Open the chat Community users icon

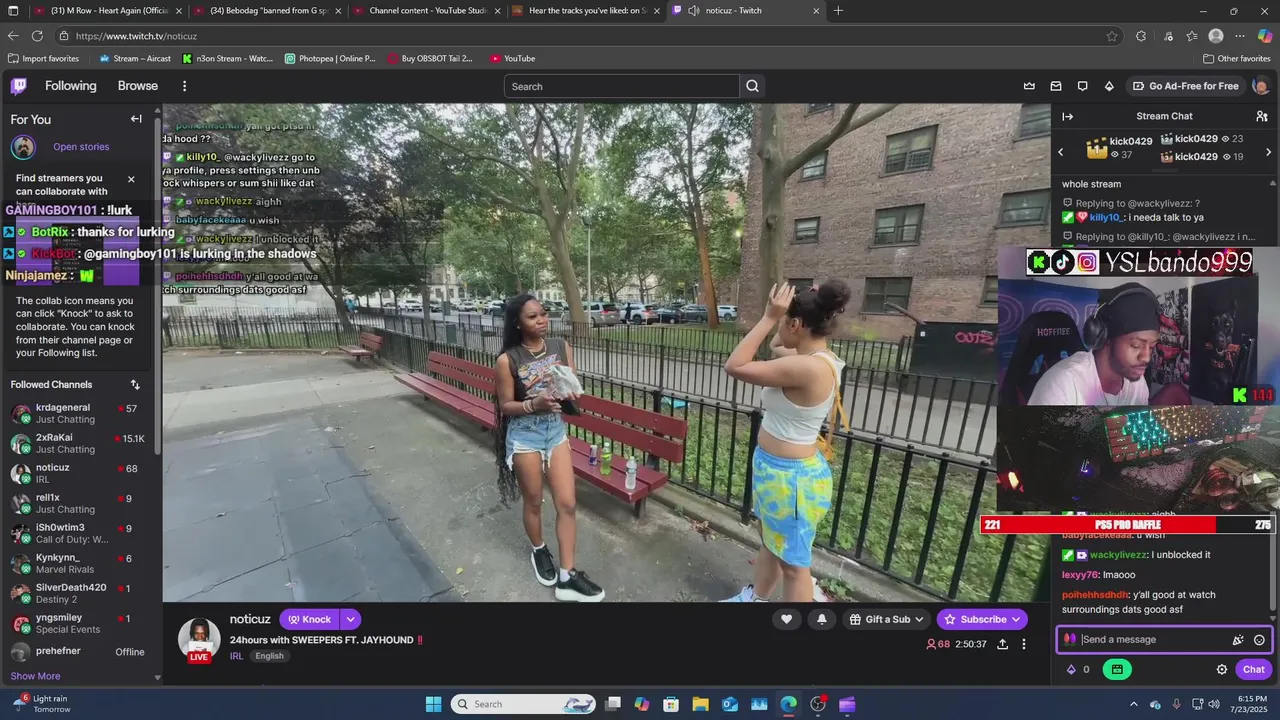(1262, 116)
